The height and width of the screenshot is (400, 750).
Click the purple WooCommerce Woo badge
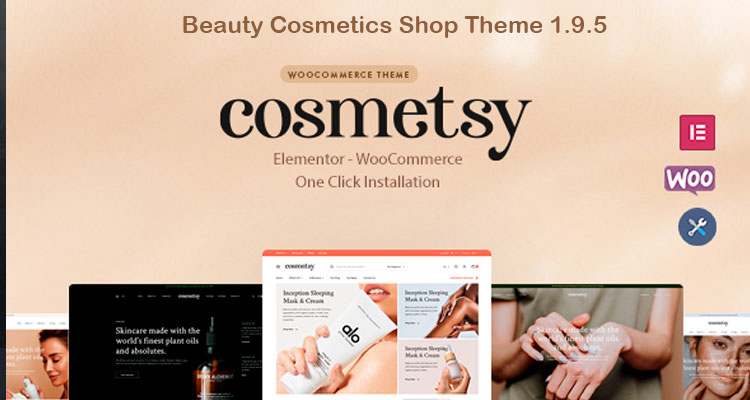(x=690, y=180)
